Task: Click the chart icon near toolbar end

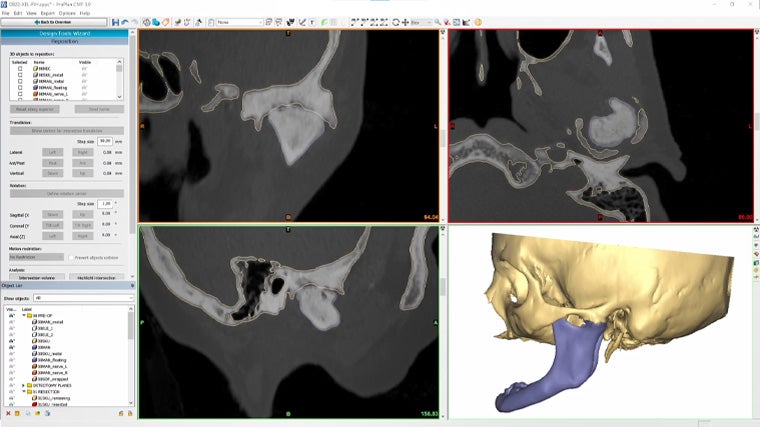Action: tap(466, 22)
